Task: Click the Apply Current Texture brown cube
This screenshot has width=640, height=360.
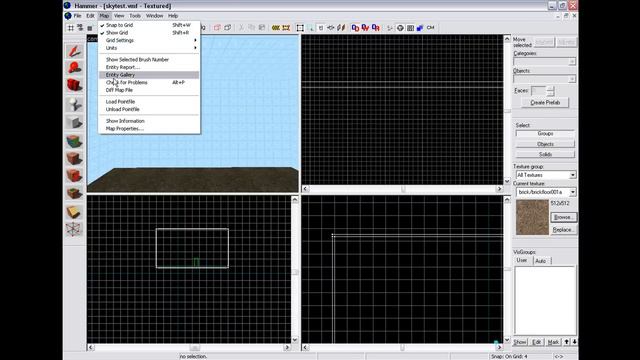Action: [x=74, y=158]
